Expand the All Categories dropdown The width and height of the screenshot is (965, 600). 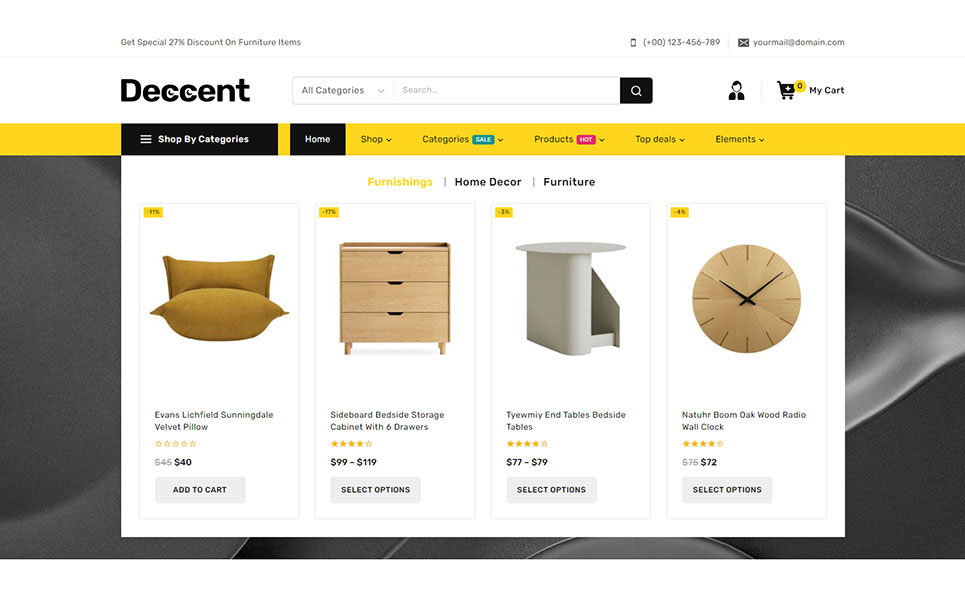point(343,90)
